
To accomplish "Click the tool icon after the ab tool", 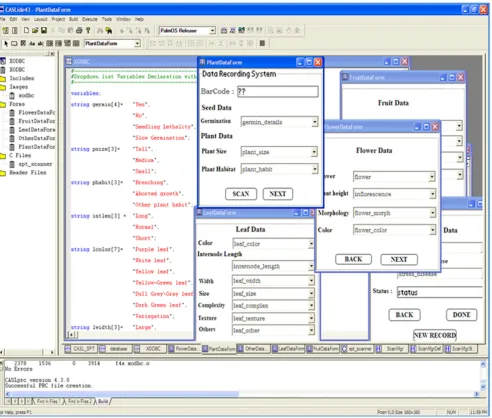I will 49,43.
